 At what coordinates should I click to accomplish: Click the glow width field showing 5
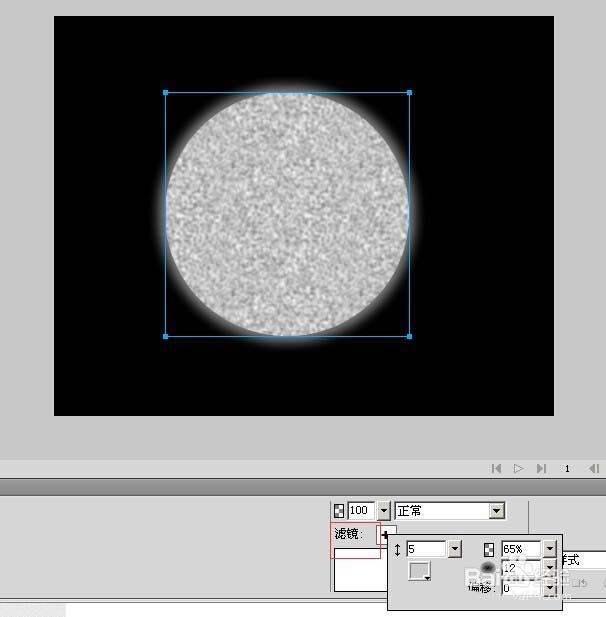(425, 549)
